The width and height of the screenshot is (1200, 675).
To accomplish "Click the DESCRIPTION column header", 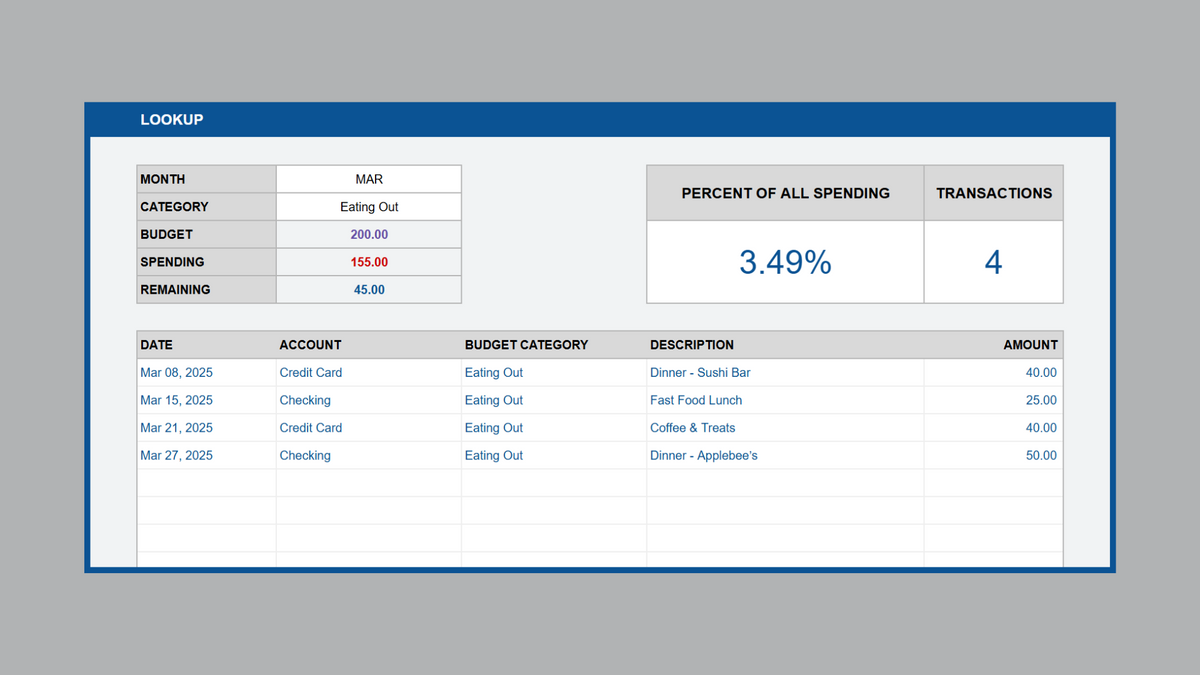I will (785, 345).
